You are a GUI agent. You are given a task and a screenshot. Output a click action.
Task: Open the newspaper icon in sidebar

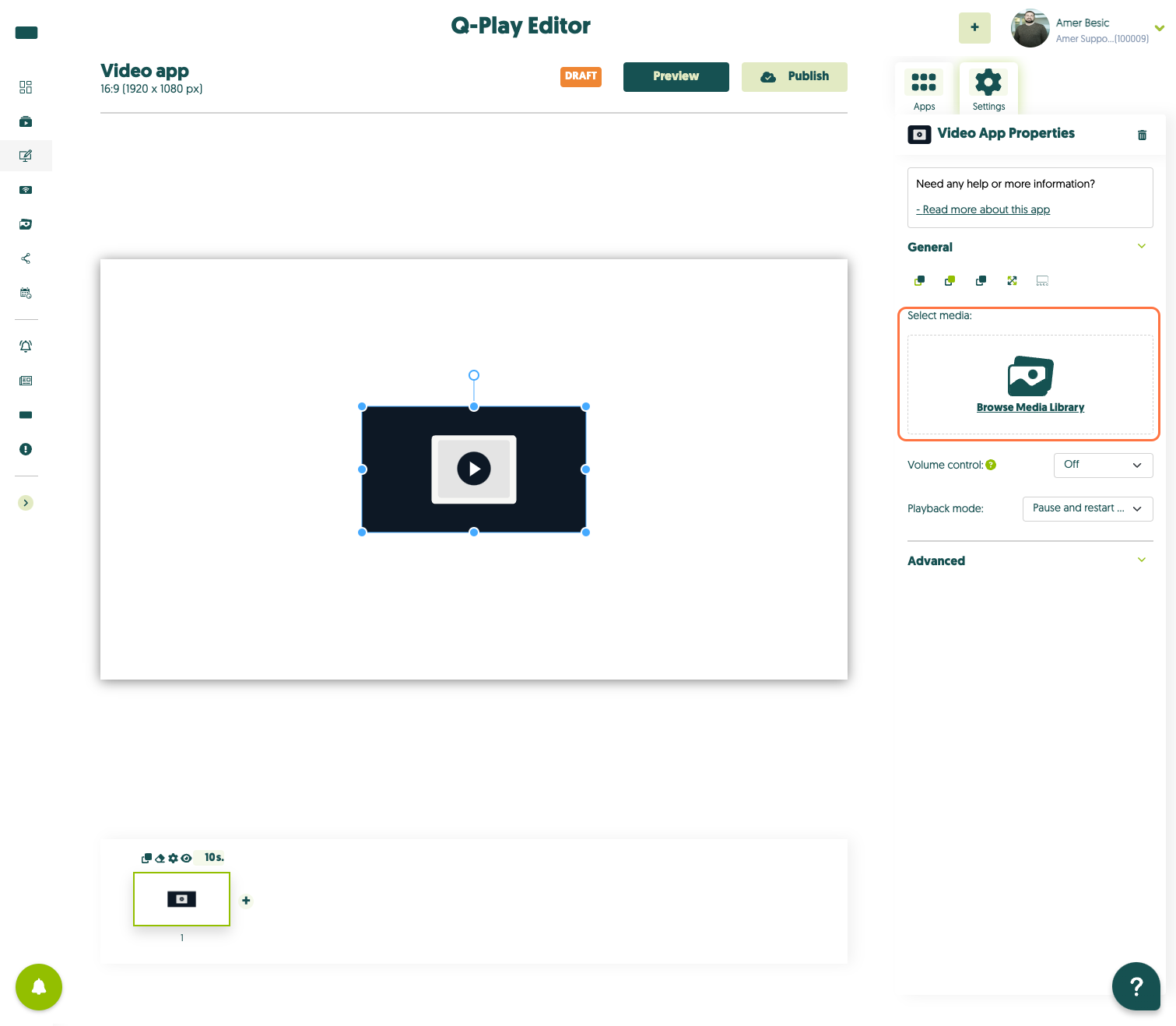(26, 381)
